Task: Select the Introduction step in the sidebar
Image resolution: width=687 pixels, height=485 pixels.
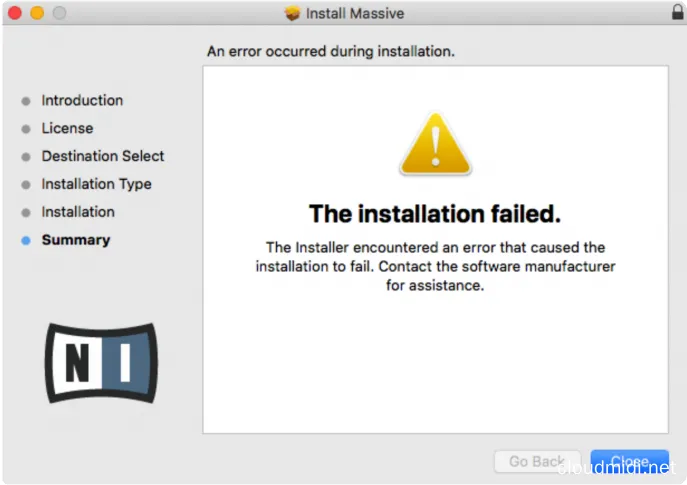Action: (82, 100)
